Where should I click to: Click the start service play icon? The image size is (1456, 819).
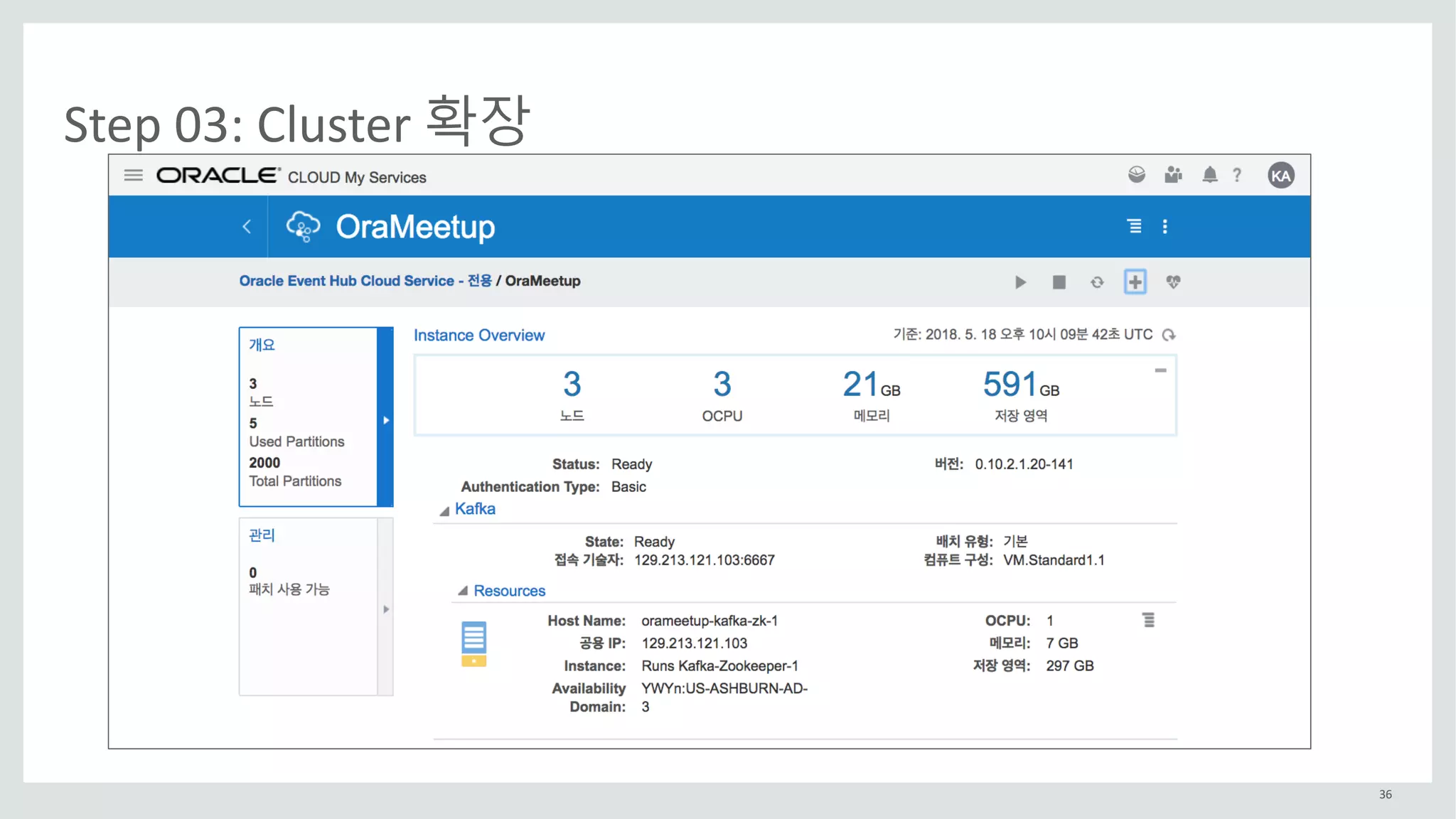point(1020,282)
